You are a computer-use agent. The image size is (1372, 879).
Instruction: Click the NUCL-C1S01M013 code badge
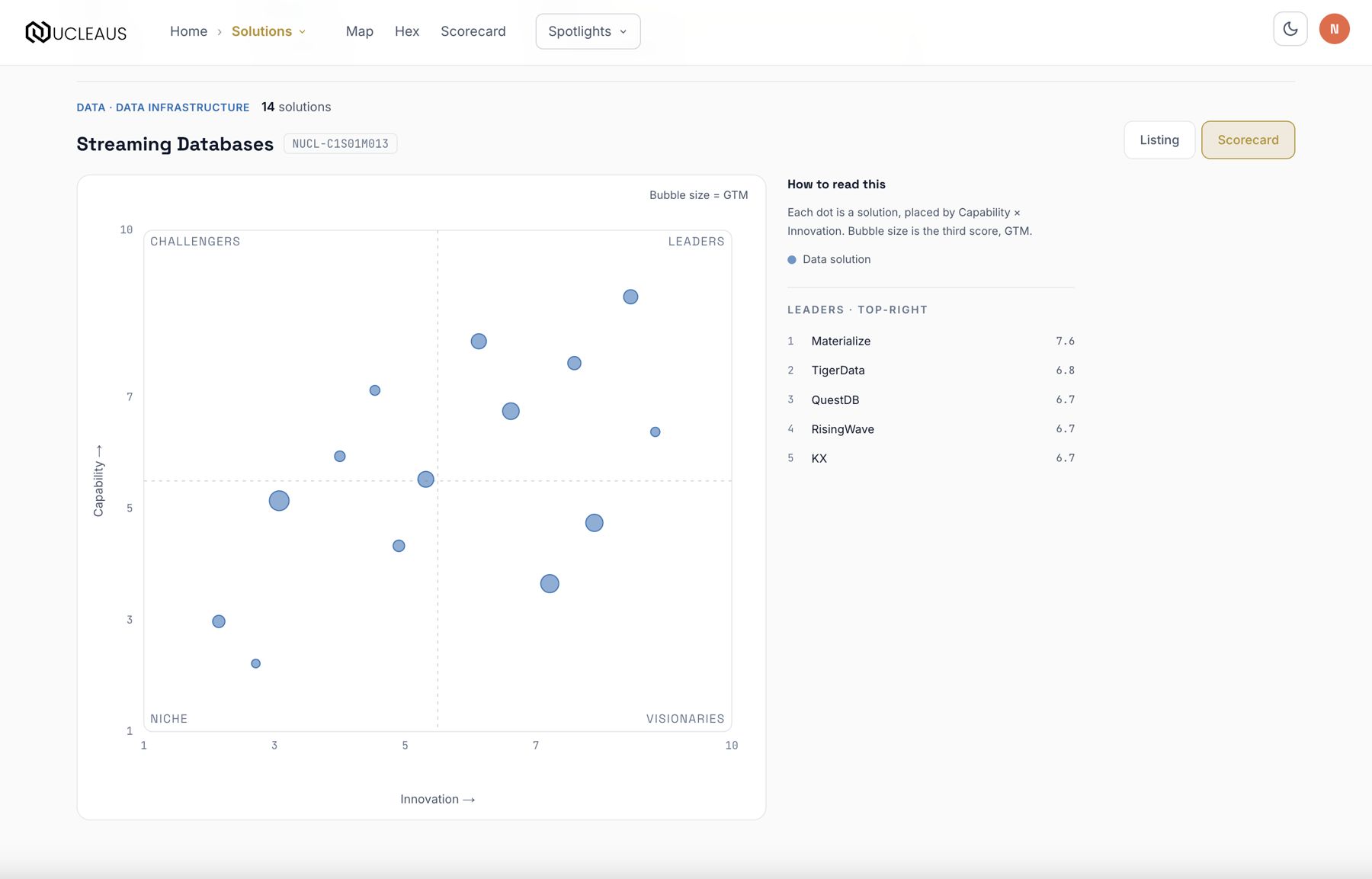pyautogui.click(x=340, y=143)
